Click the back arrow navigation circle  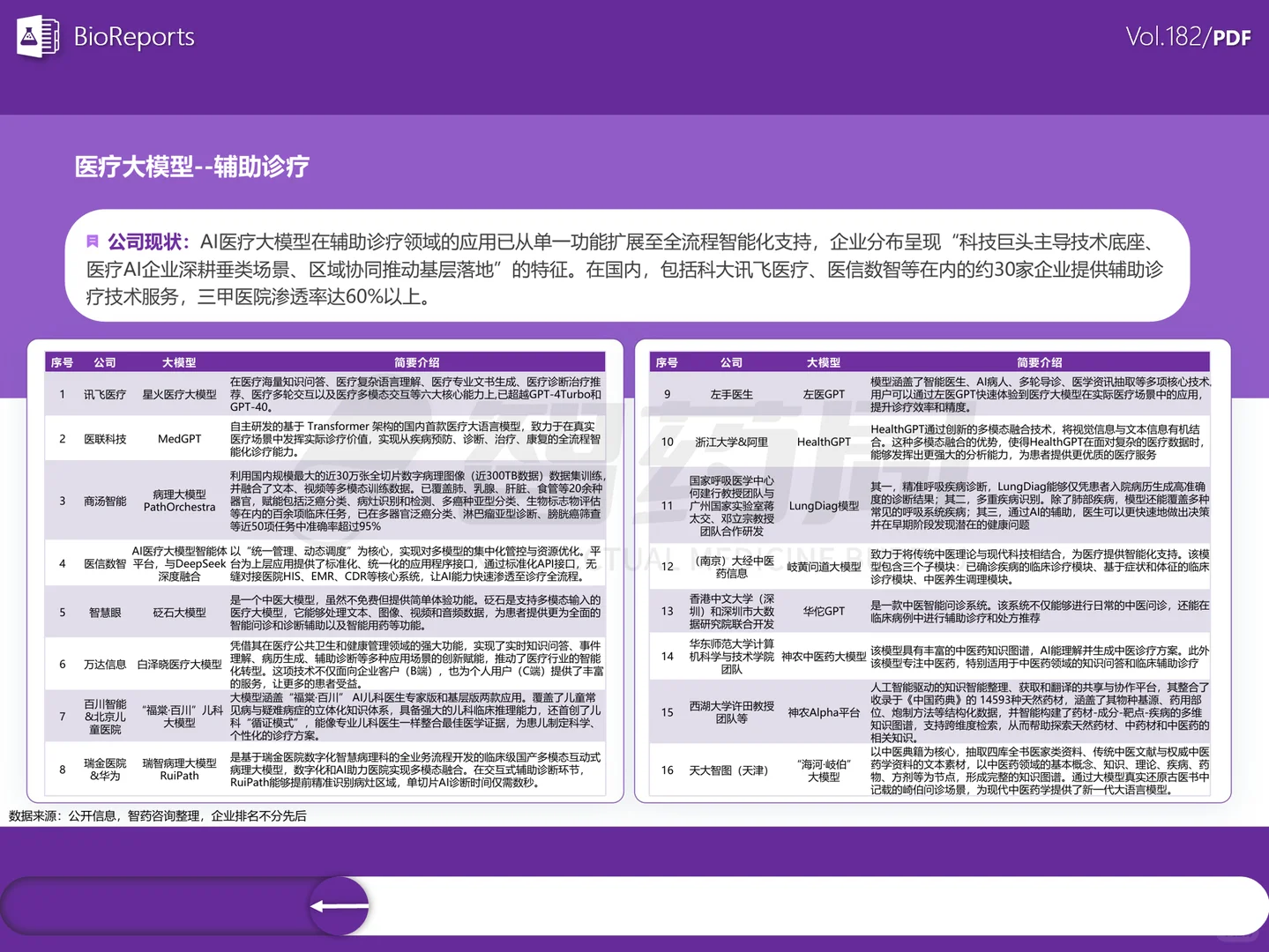(x=339, y=905)
